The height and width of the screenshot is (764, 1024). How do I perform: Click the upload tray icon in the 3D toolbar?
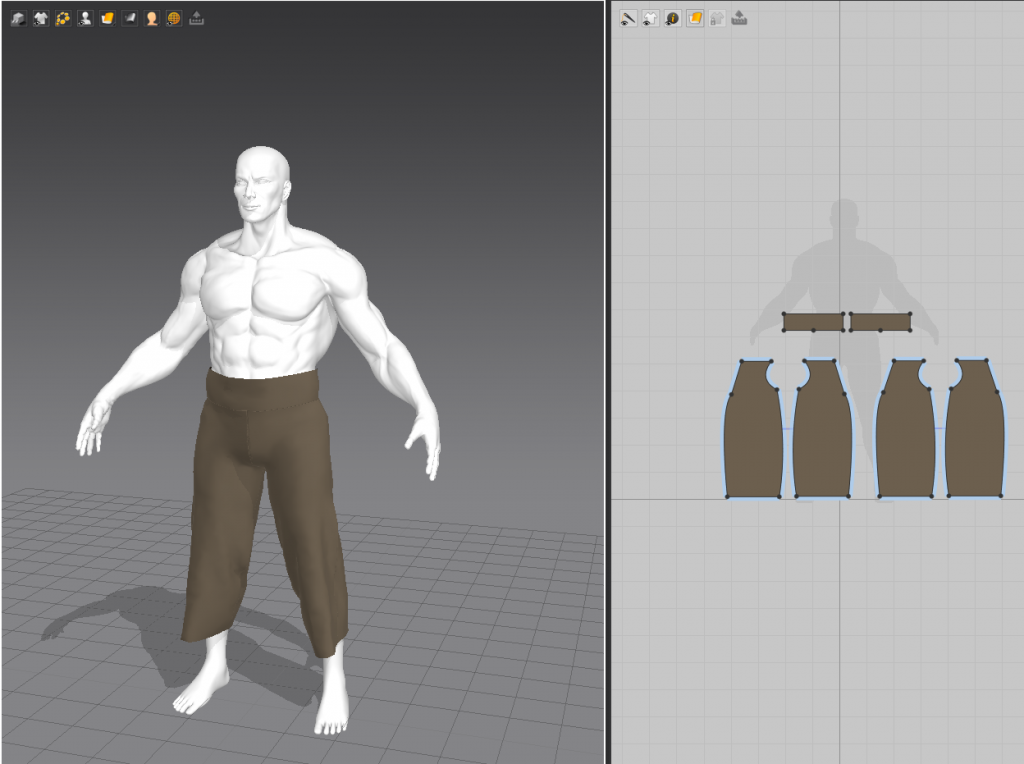point(196,18)
